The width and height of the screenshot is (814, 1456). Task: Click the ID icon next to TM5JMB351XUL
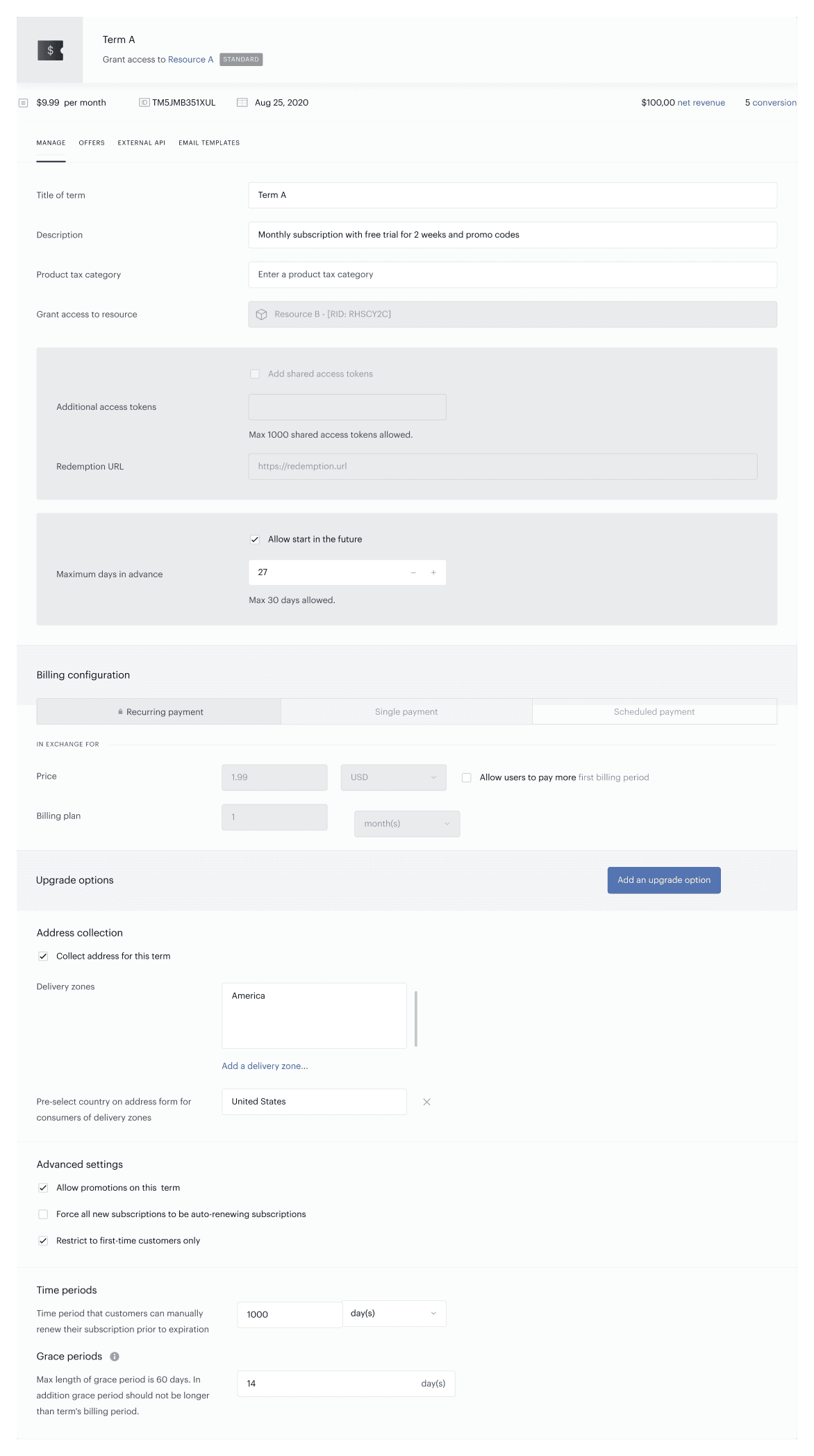[144, 103]
